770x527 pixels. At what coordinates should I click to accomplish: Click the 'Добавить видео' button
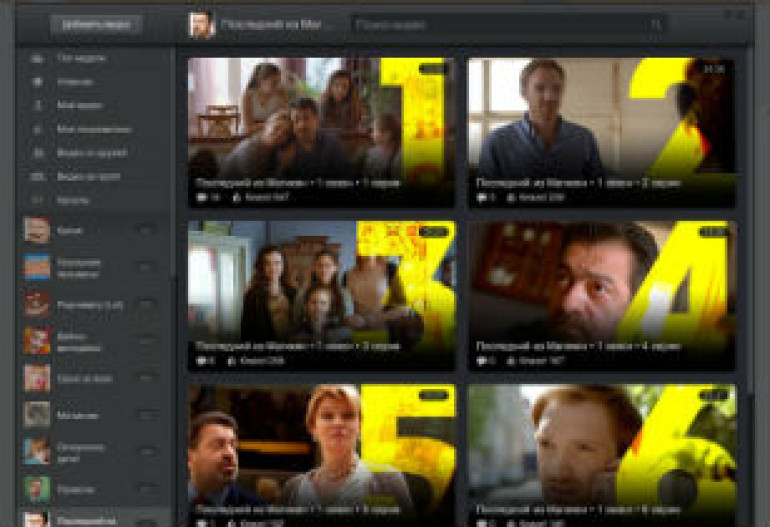(96, 25)
